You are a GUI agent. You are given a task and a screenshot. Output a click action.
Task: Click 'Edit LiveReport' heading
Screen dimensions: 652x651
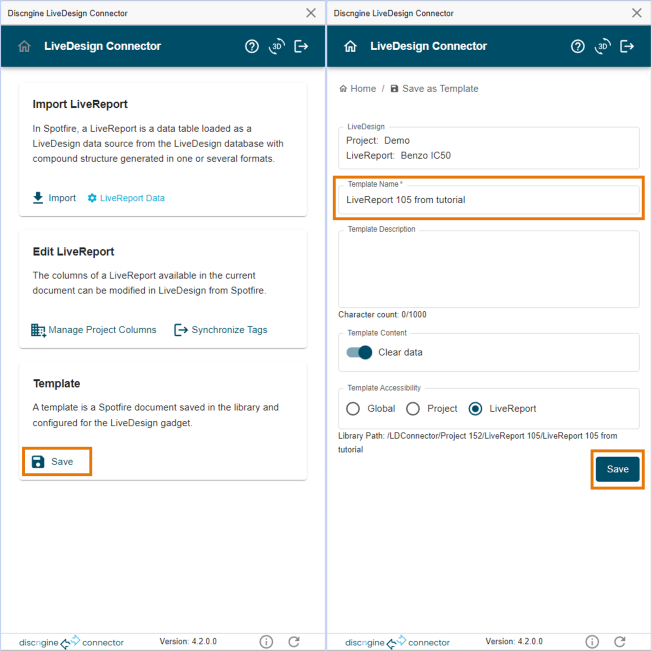tap(73, 252)
